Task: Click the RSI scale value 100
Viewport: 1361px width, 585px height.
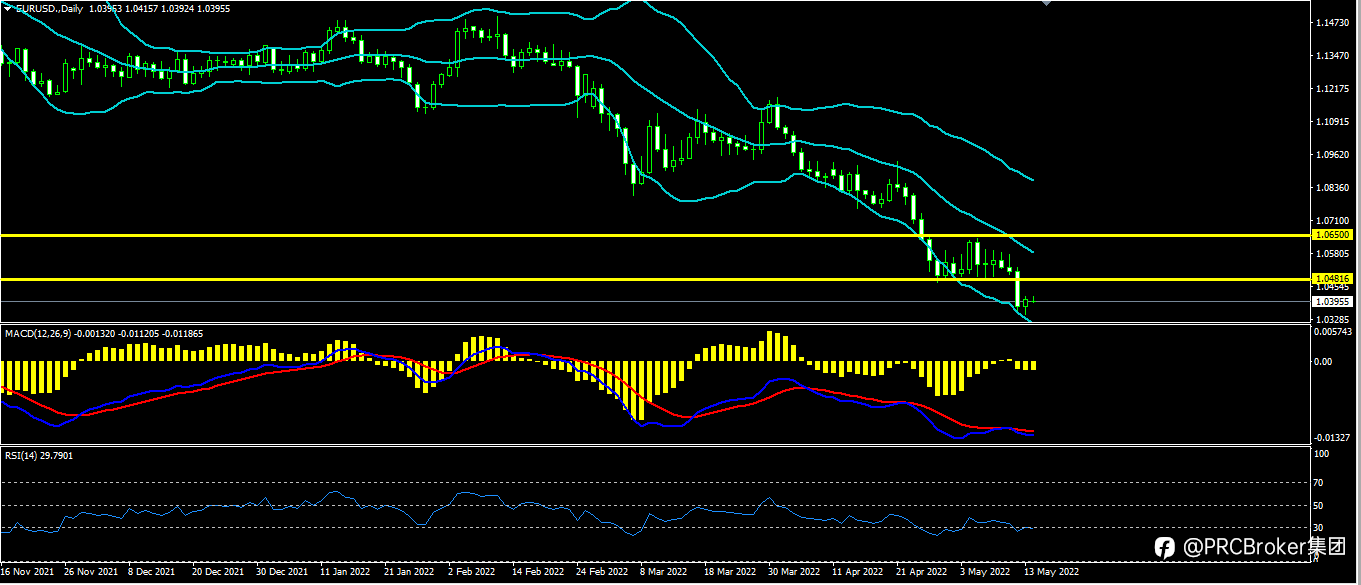Action: point(1324,454)
